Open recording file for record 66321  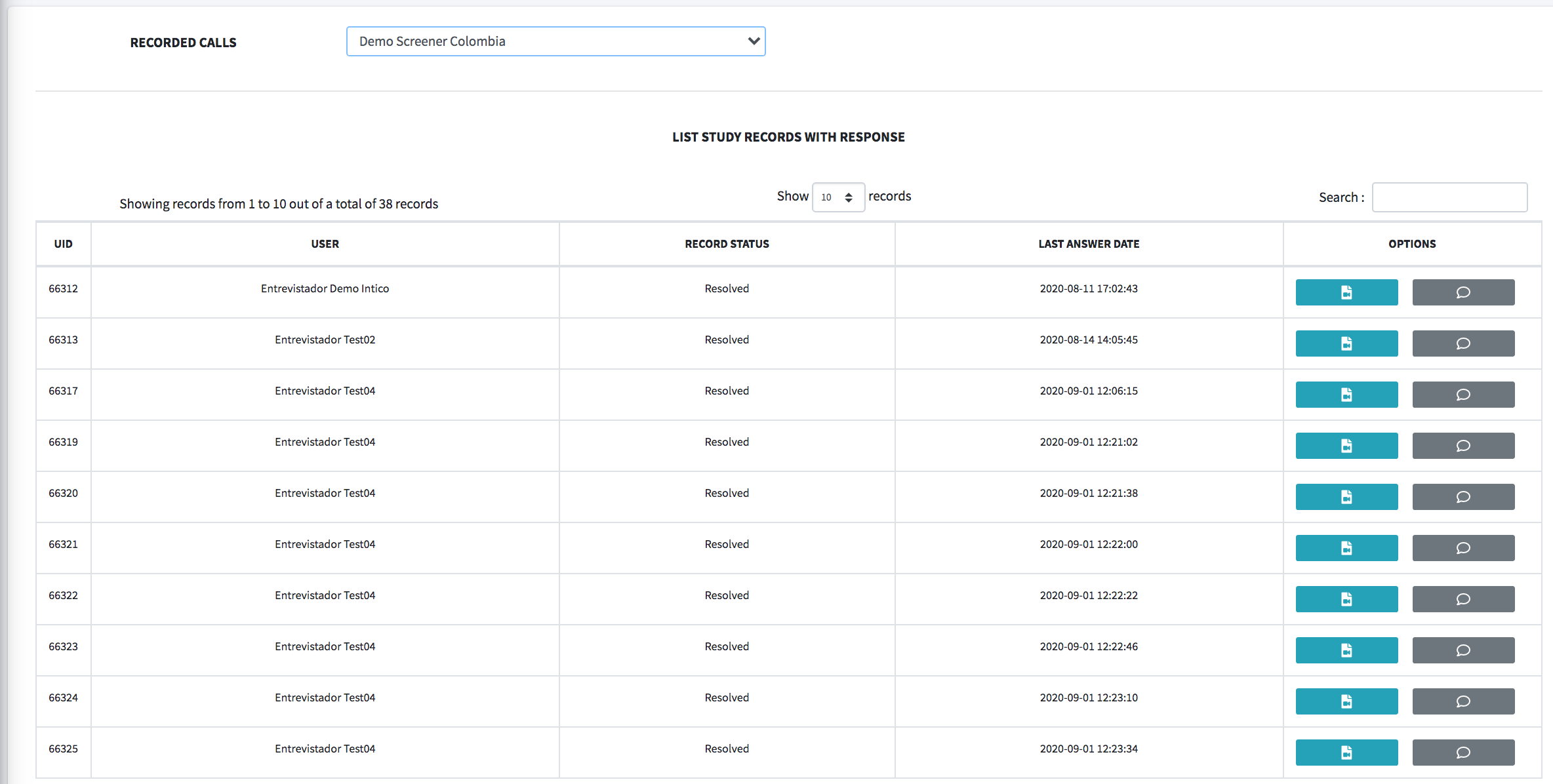point(1346,548)
